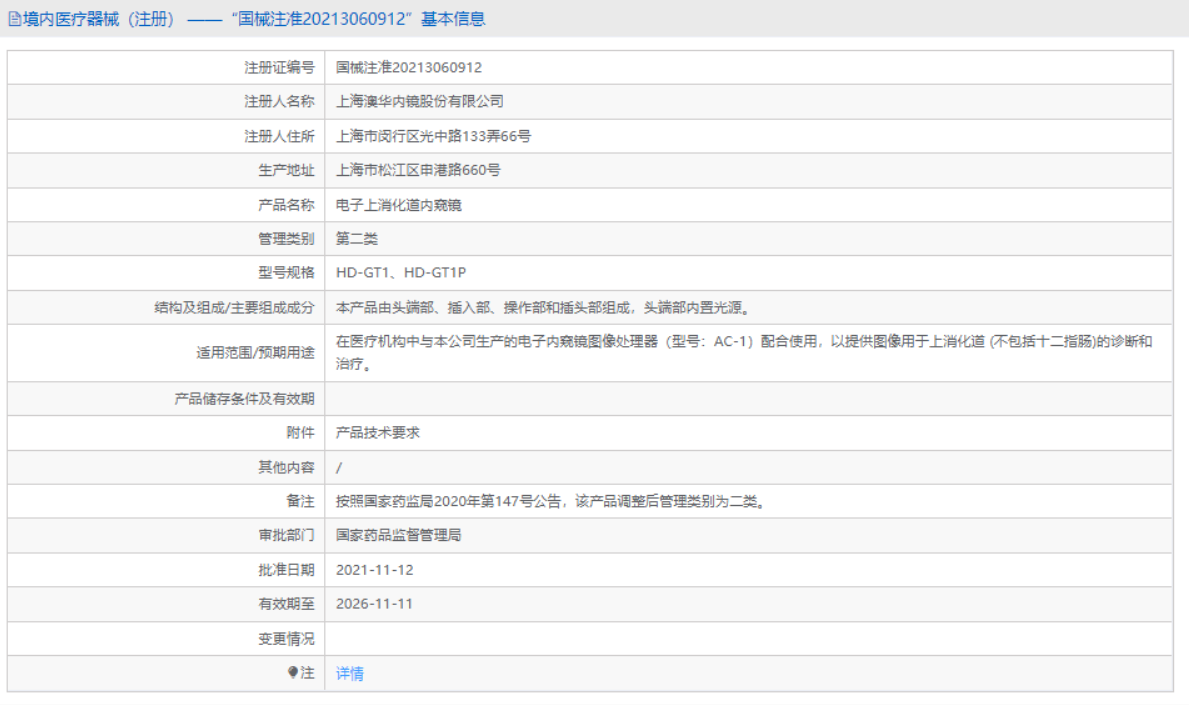
Task: Click registrant address 上海市闵行区光中路133弄66号
Action: (x=434, y=136)
